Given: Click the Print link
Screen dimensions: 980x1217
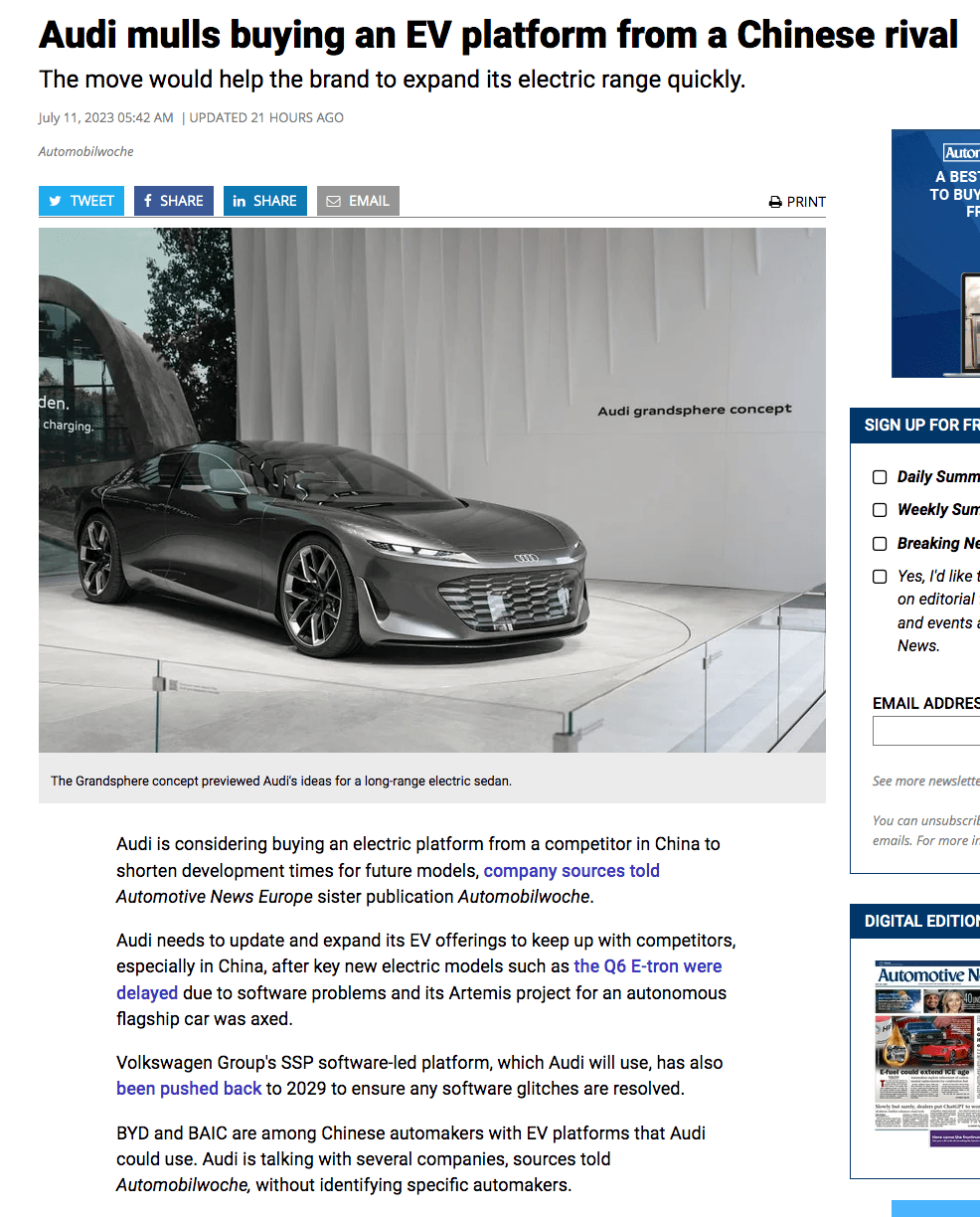Looking at the screenshot, I should pos(797,202).
